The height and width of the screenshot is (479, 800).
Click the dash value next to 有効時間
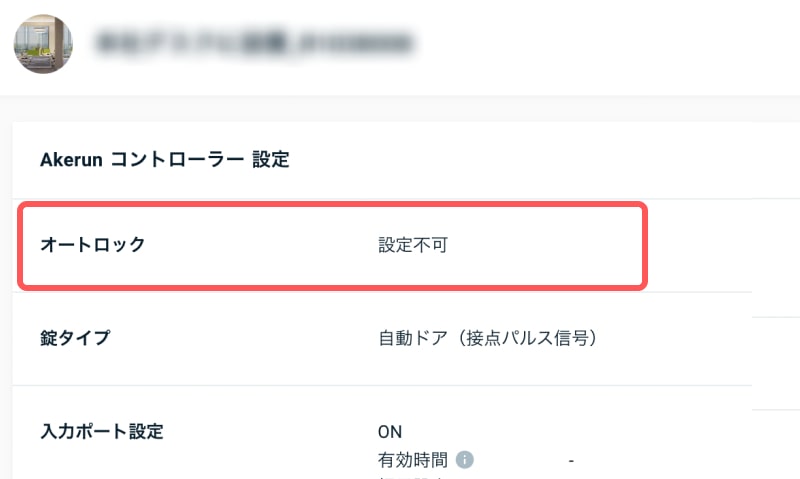click(571, 460)
